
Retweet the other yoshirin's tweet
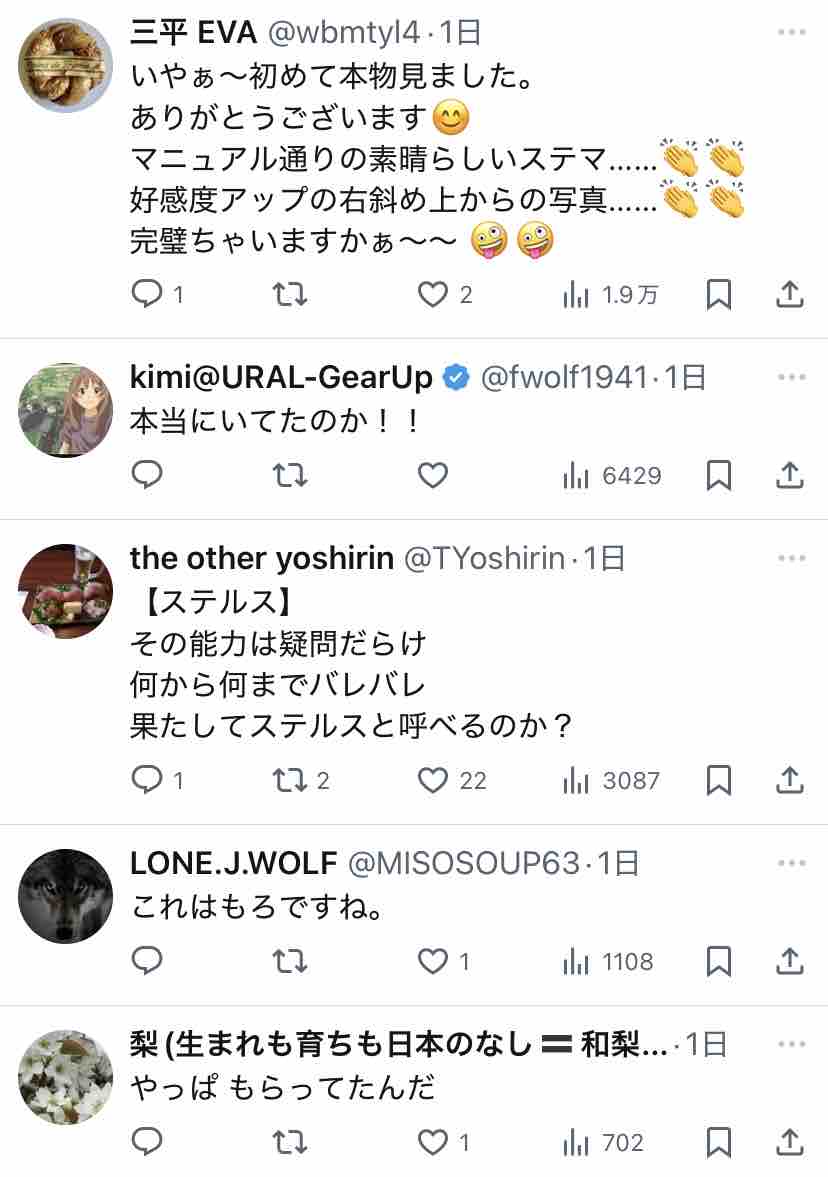[x=290, y=780]
